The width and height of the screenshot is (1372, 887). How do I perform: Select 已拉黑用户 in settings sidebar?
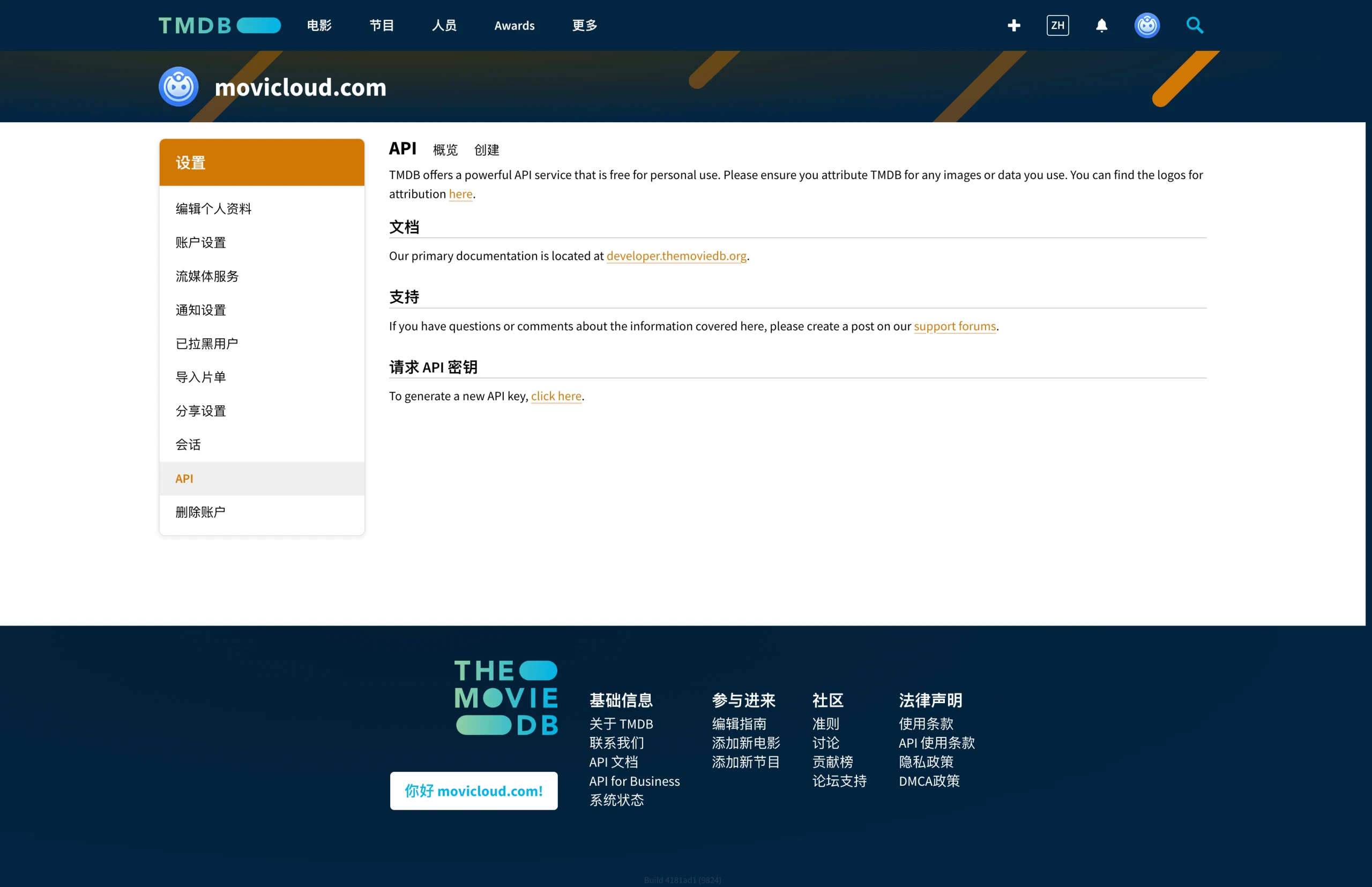pos(262,344)
